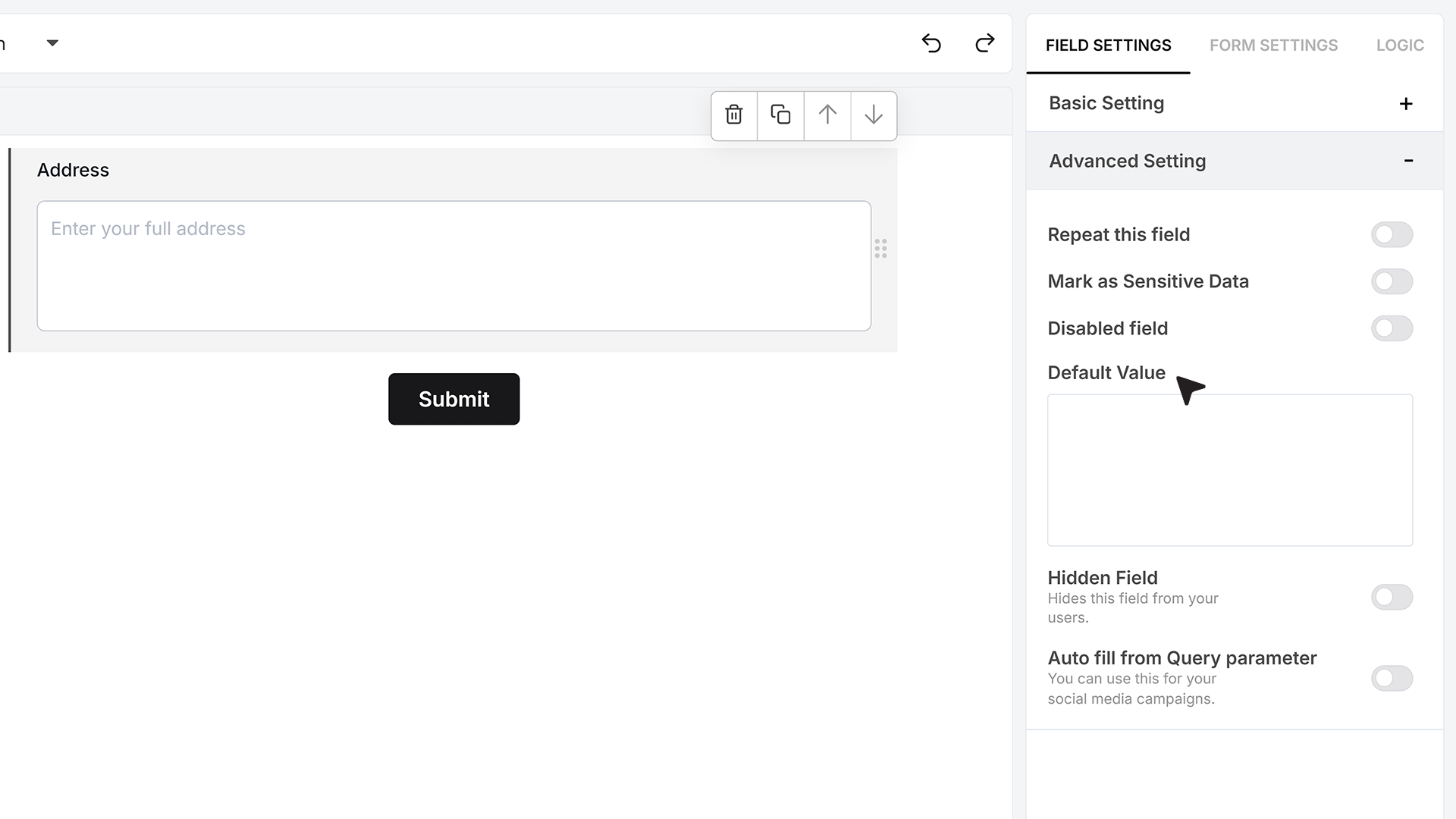
Task: Enable Auto fill from Query parameter
Action: [1392, 678]
